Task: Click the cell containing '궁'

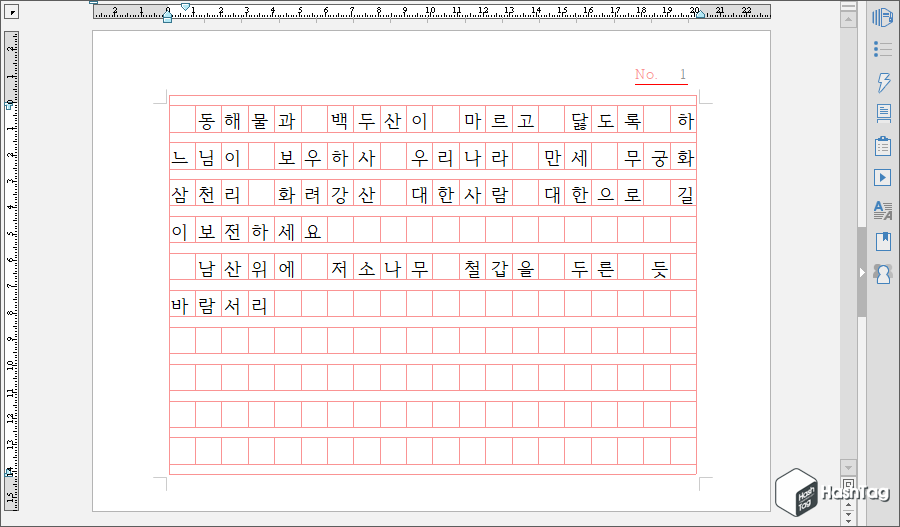Action: click(x=657, y=156)
